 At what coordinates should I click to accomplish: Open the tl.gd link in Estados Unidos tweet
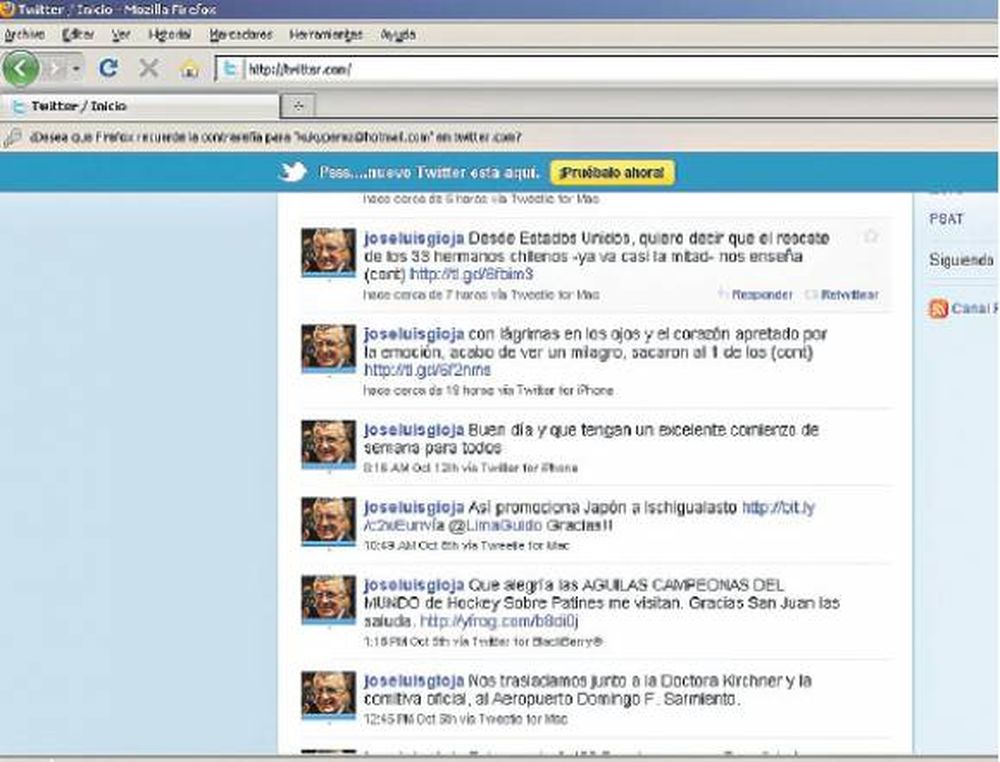pyautogui.click(x=472, y=275)
